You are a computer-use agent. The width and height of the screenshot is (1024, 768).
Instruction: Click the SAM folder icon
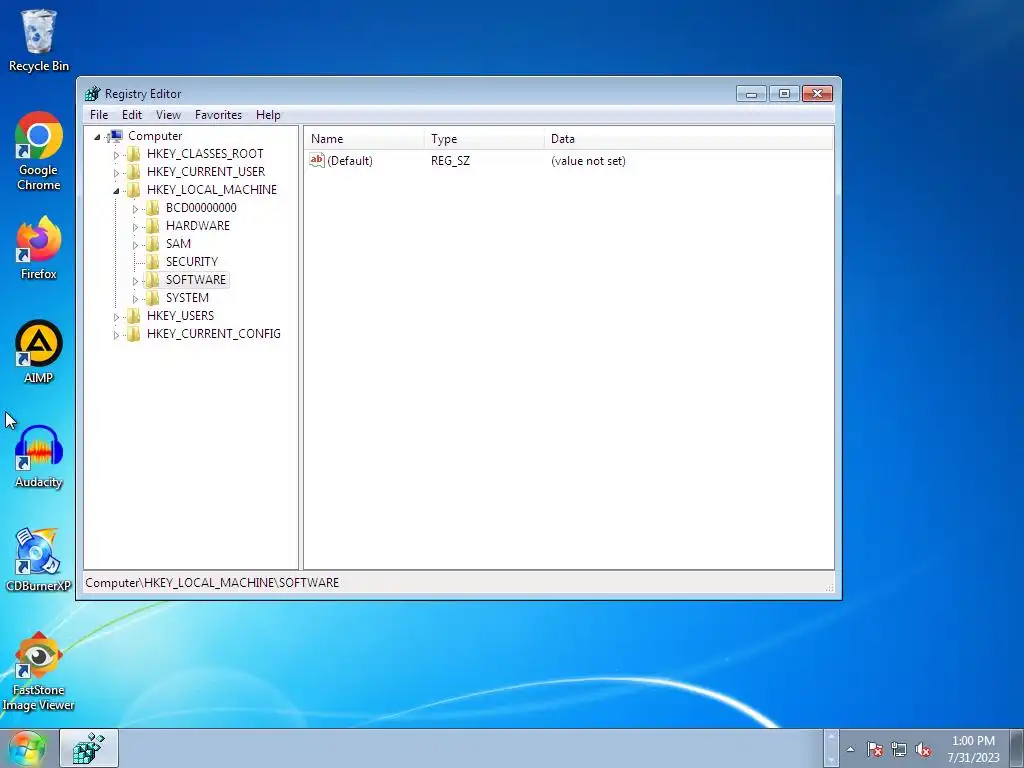pos(153,244)
